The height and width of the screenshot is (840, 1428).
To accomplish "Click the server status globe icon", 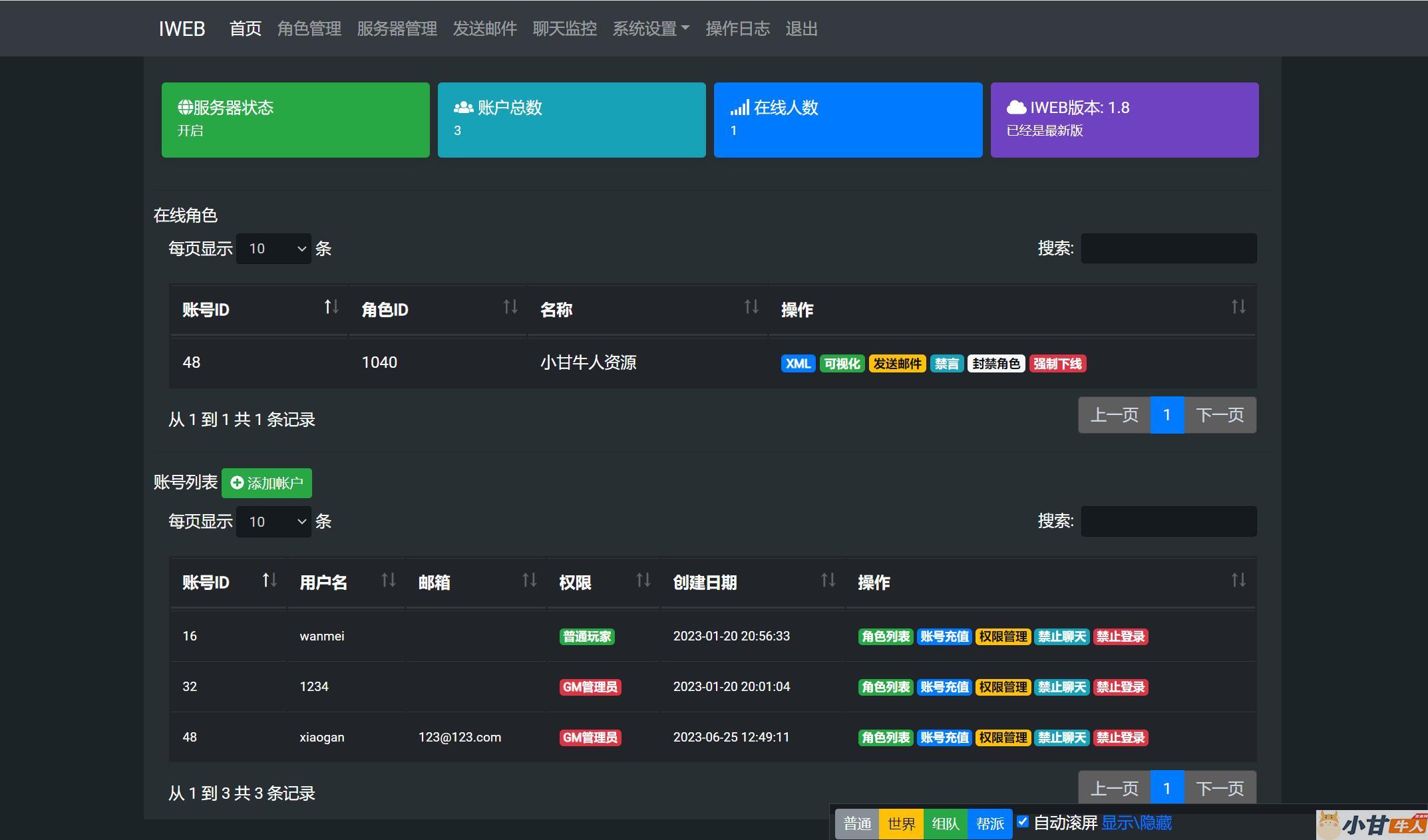I will coord(185,107).
